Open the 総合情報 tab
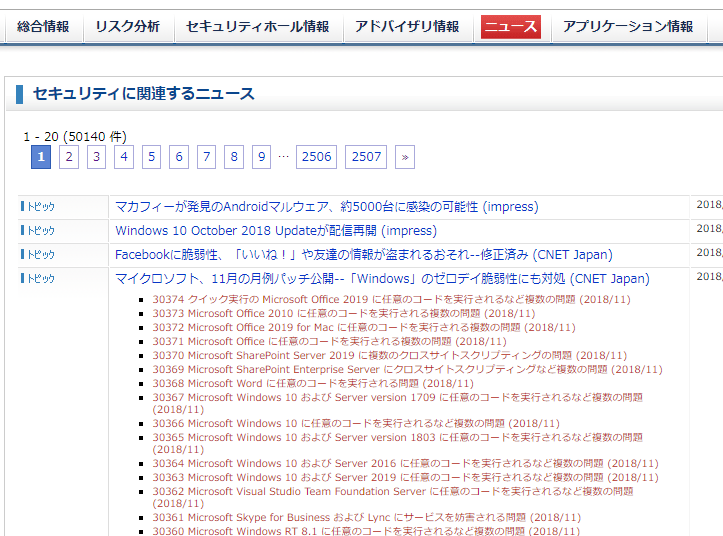 pyautogui.click(x=43, y=27)
